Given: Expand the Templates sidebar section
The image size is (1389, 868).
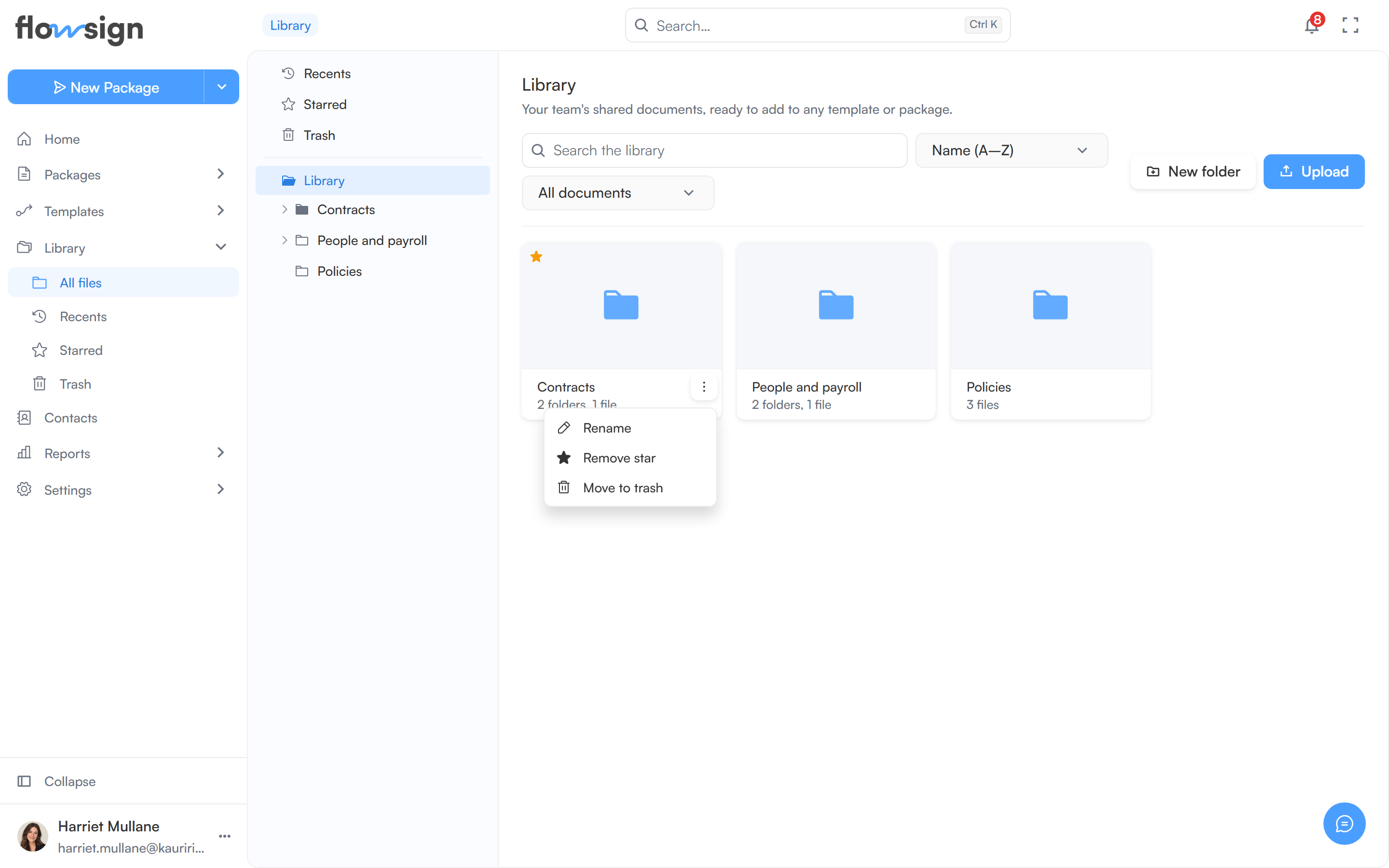Looking at the screenshot, I should point(220,211).
